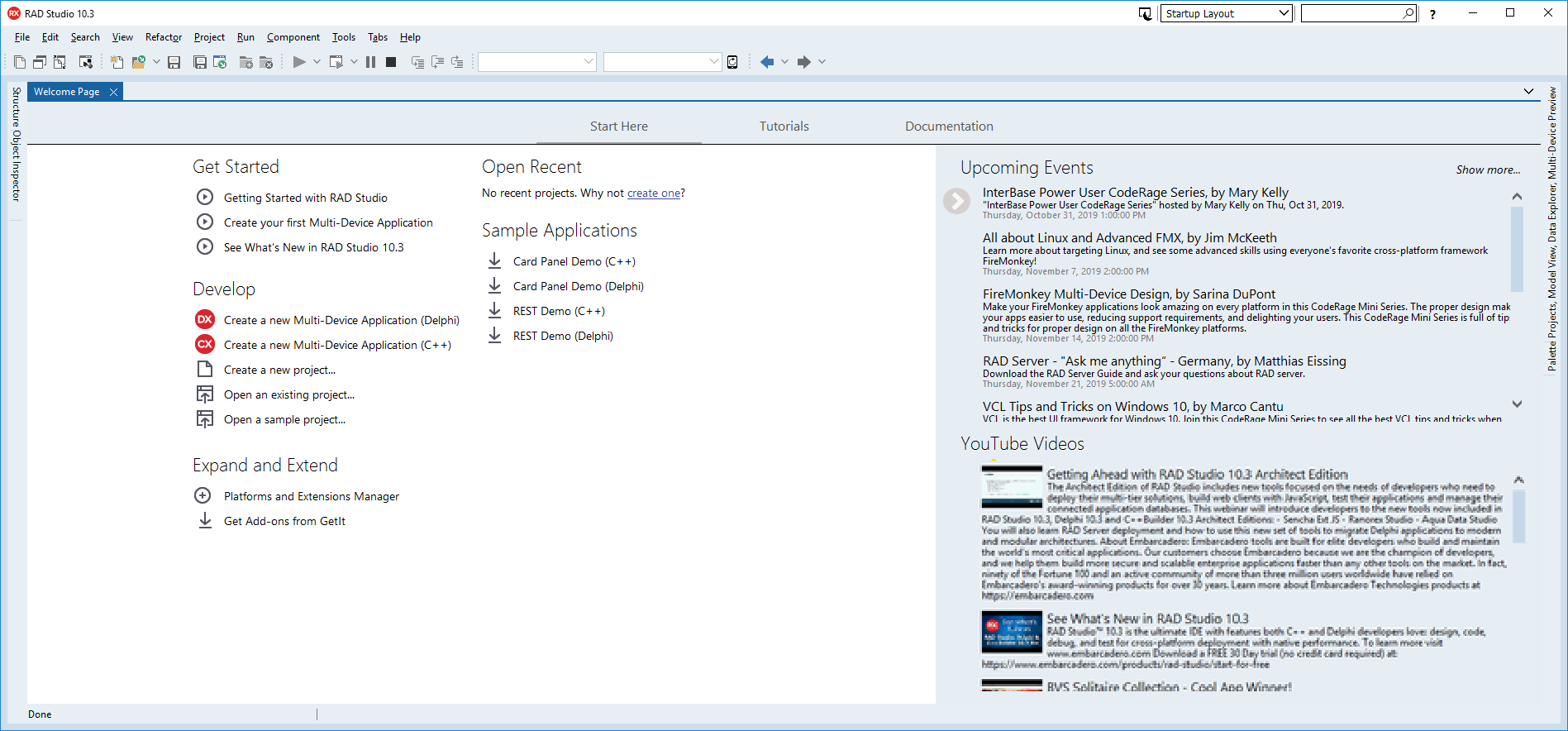Open the Refactor menu
The width and height of the screenshot is (1568, 731).
coord(164,37)
